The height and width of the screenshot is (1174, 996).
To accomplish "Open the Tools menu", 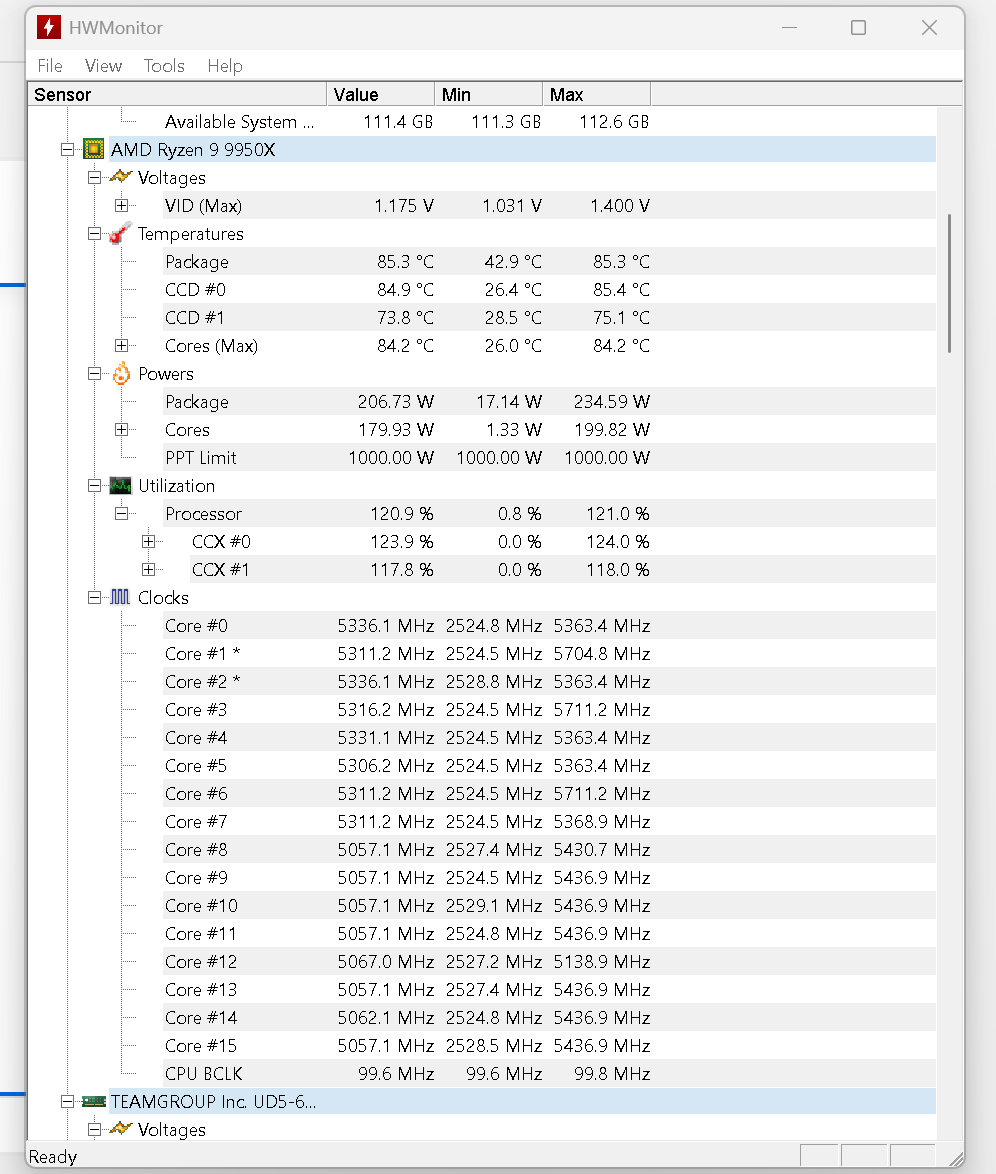I will pyautogui.click(x=164, y=66).
